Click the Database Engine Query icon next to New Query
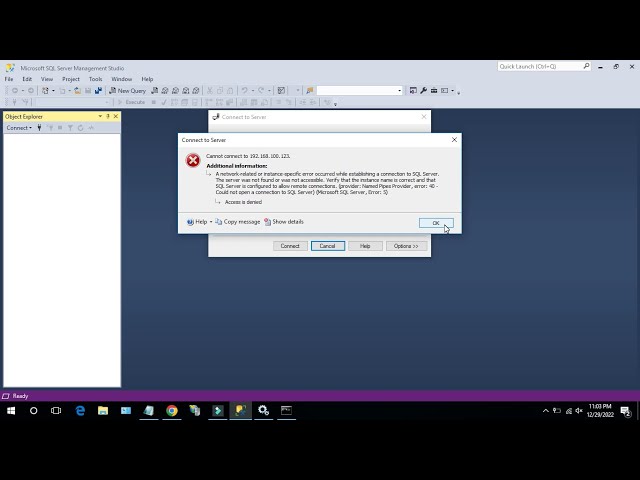The height and width of the screenshot is (480, 640). pos(154,91)
